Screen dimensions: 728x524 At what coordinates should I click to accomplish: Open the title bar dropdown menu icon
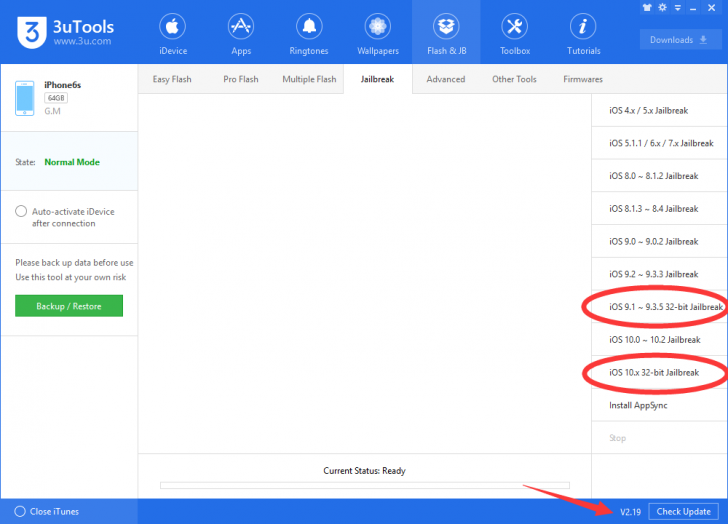pos(678,7)
